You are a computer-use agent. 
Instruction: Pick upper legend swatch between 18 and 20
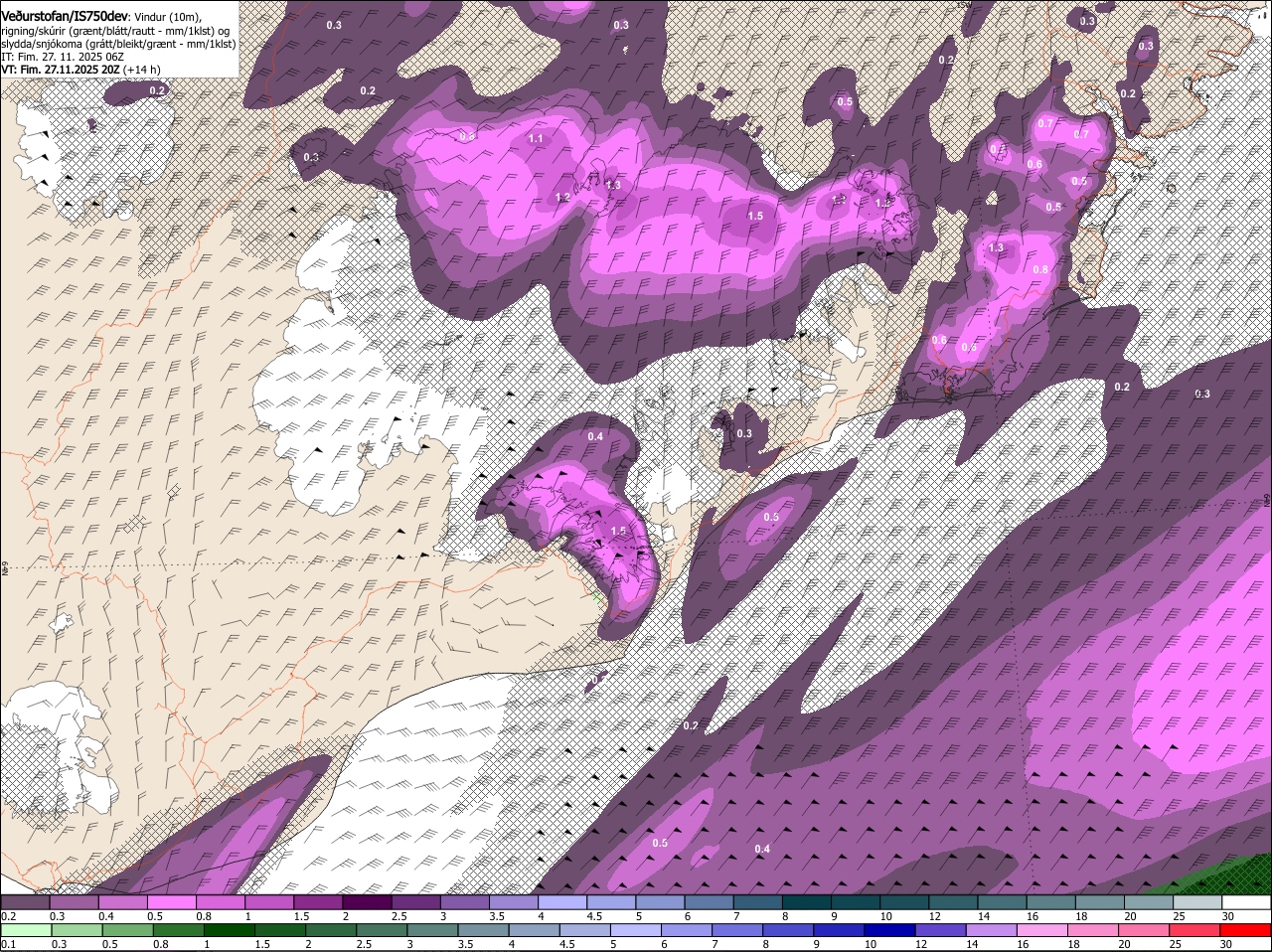click(x=1099, y=902)
